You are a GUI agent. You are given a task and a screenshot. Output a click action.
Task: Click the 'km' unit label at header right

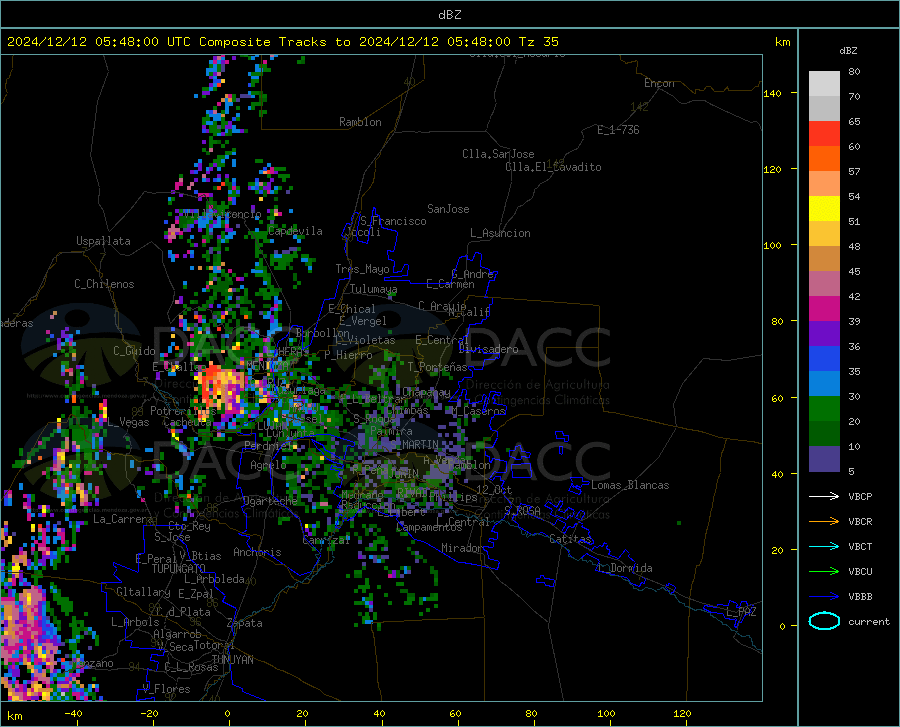coord(782,42)
